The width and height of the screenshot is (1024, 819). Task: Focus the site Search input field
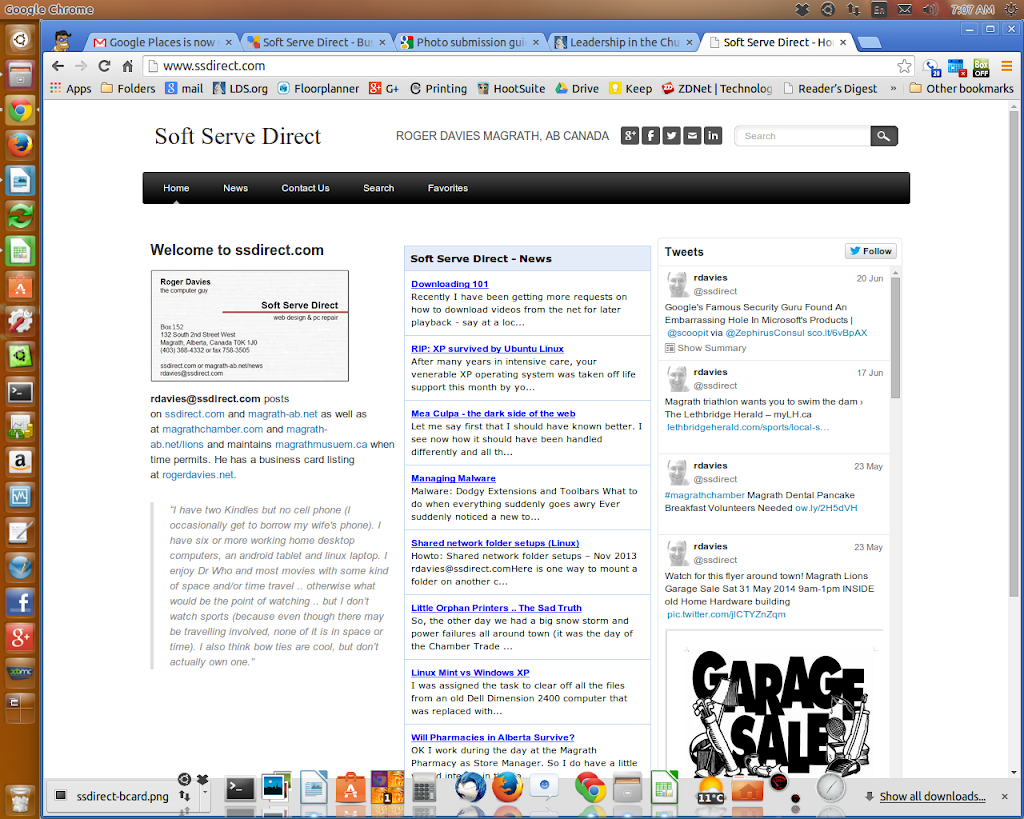803,136
